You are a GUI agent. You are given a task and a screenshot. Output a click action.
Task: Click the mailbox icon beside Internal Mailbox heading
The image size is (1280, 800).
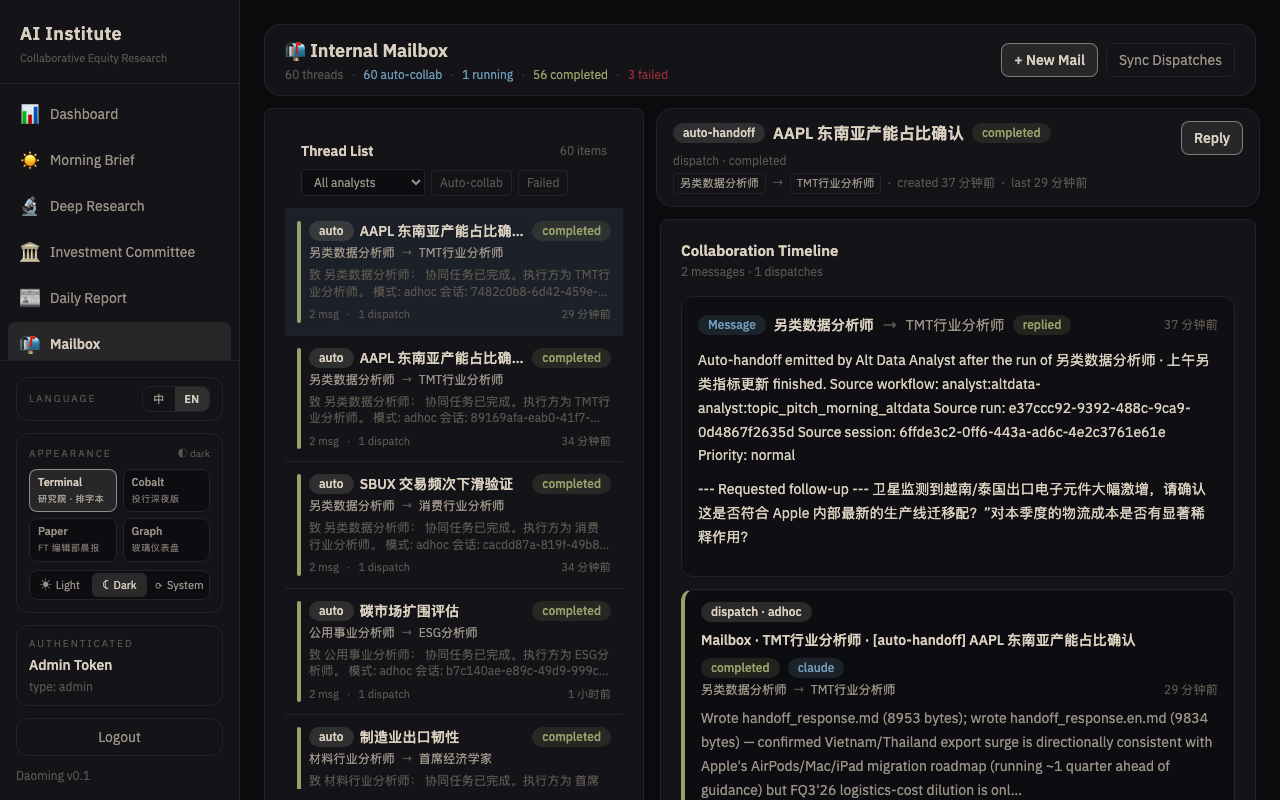295,51
